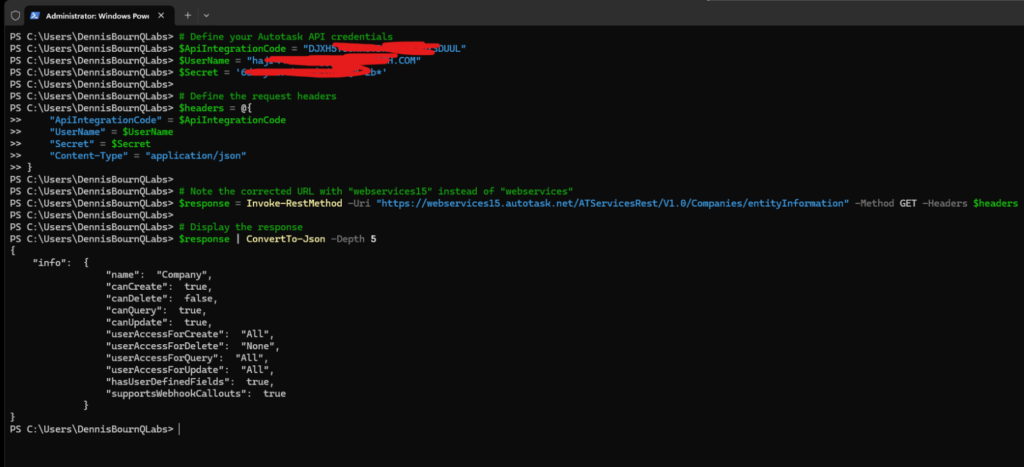Open a new tab with the plus button

click(187, 15)
